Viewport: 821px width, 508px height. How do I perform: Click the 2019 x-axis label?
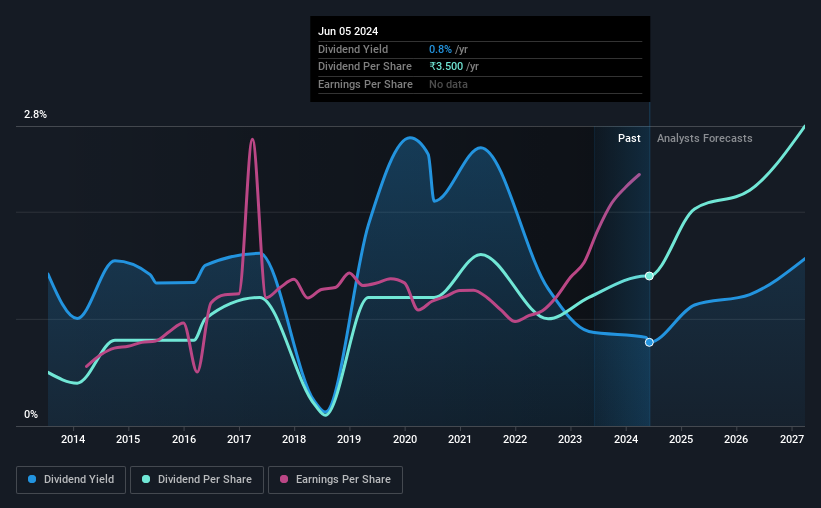349,439
